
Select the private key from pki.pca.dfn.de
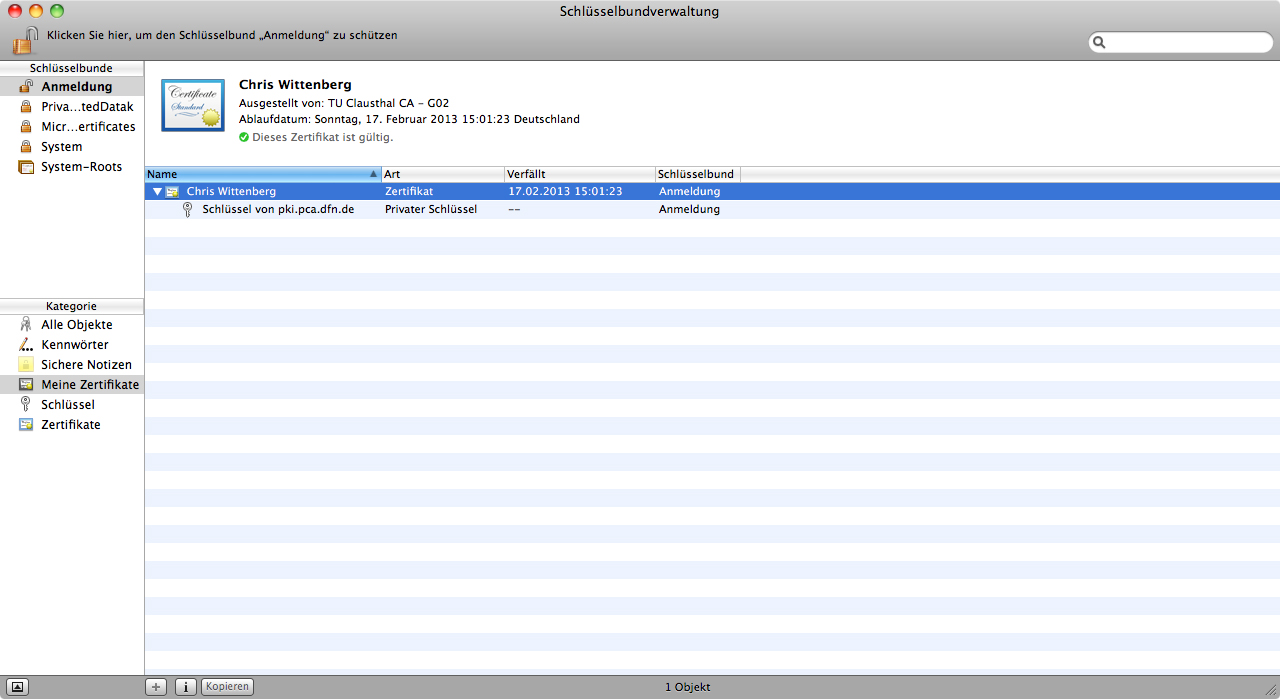click(x=277, y=210)
